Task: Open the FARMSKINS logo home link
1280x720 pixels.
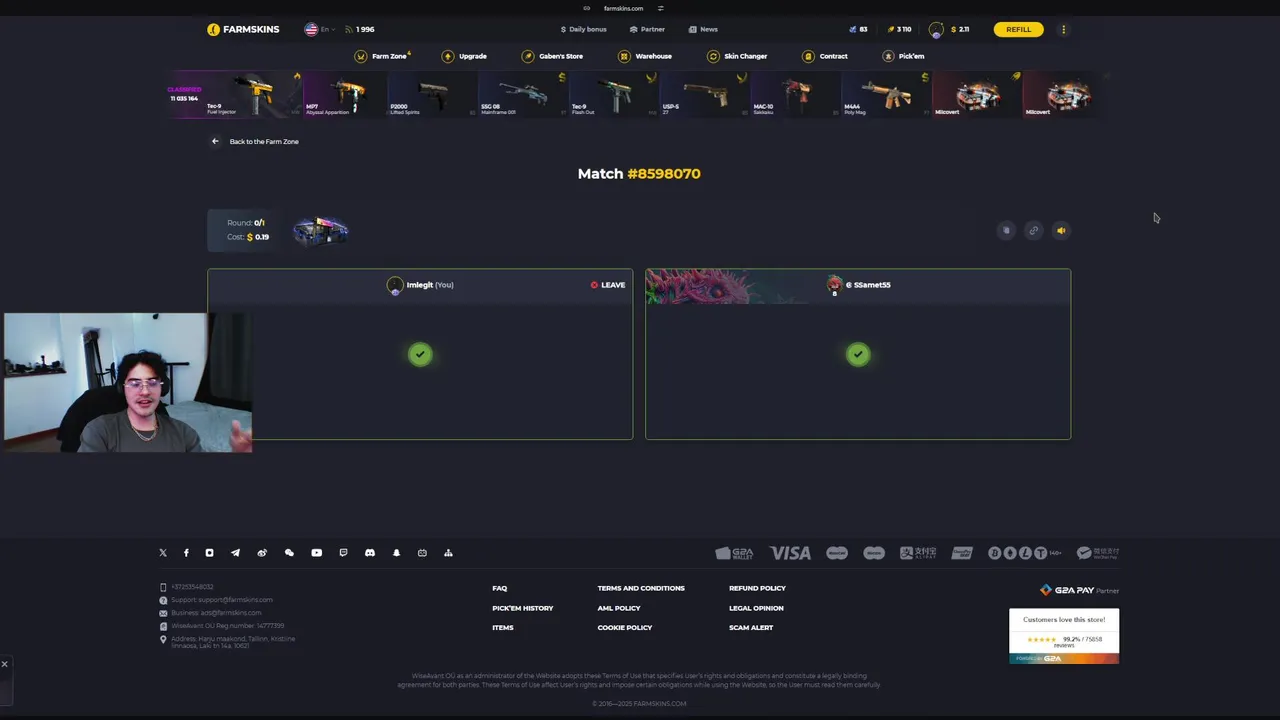Action: point(243,29)
